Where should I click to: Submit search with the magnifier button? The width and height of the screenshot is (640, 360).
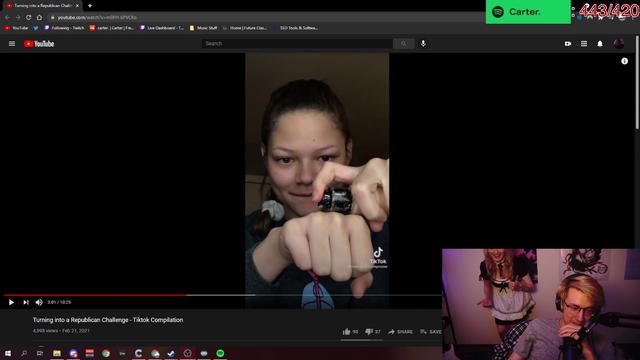coord(404,44)
